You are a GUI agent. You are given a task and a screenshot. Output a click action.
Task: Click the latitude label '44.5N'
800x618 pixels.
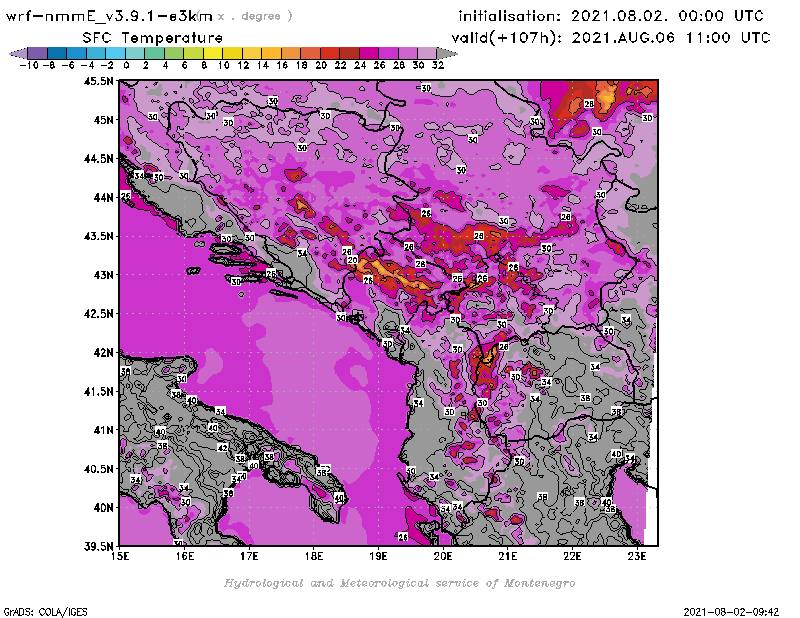click(x=98, y=159)
